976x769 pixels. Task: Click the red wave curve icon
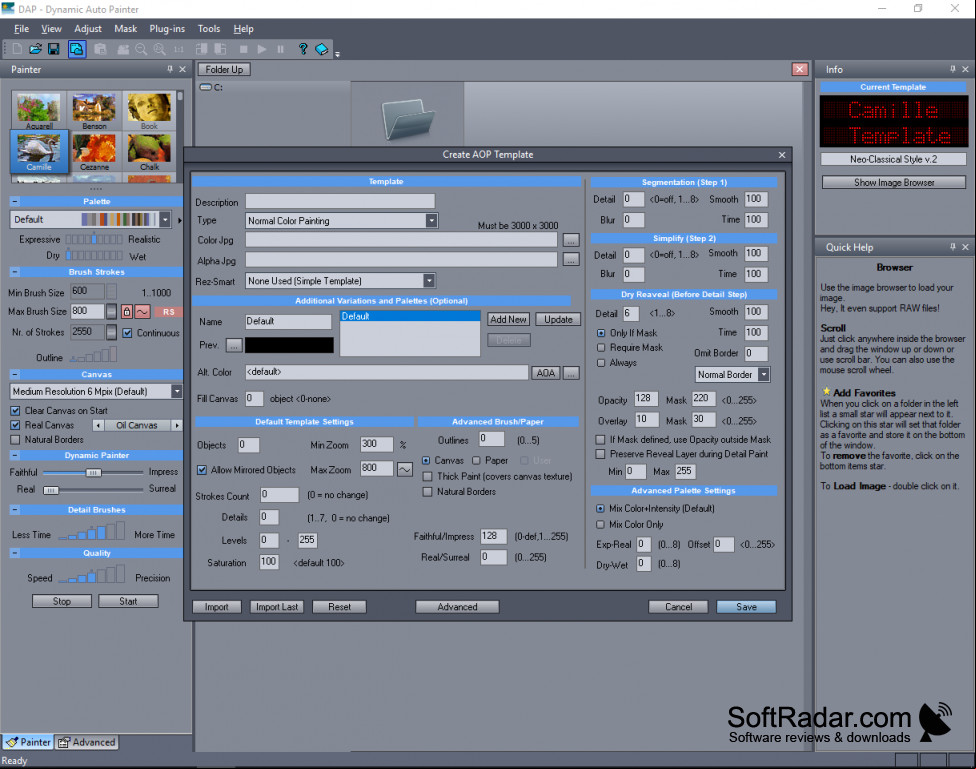point(143,311)
